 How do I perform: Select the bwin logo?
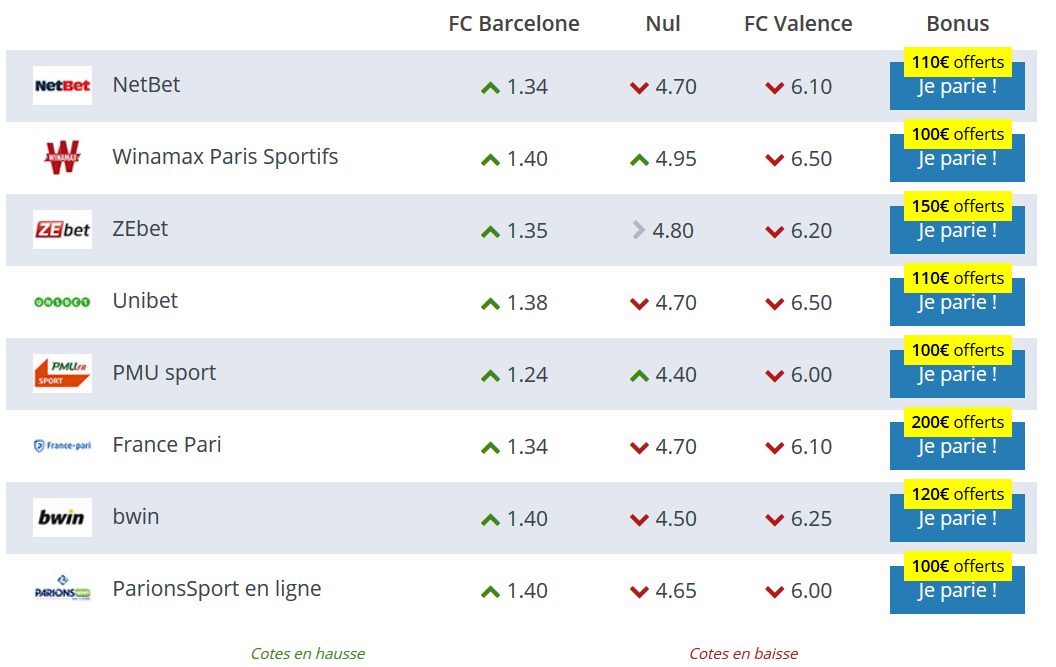(62, 517)
